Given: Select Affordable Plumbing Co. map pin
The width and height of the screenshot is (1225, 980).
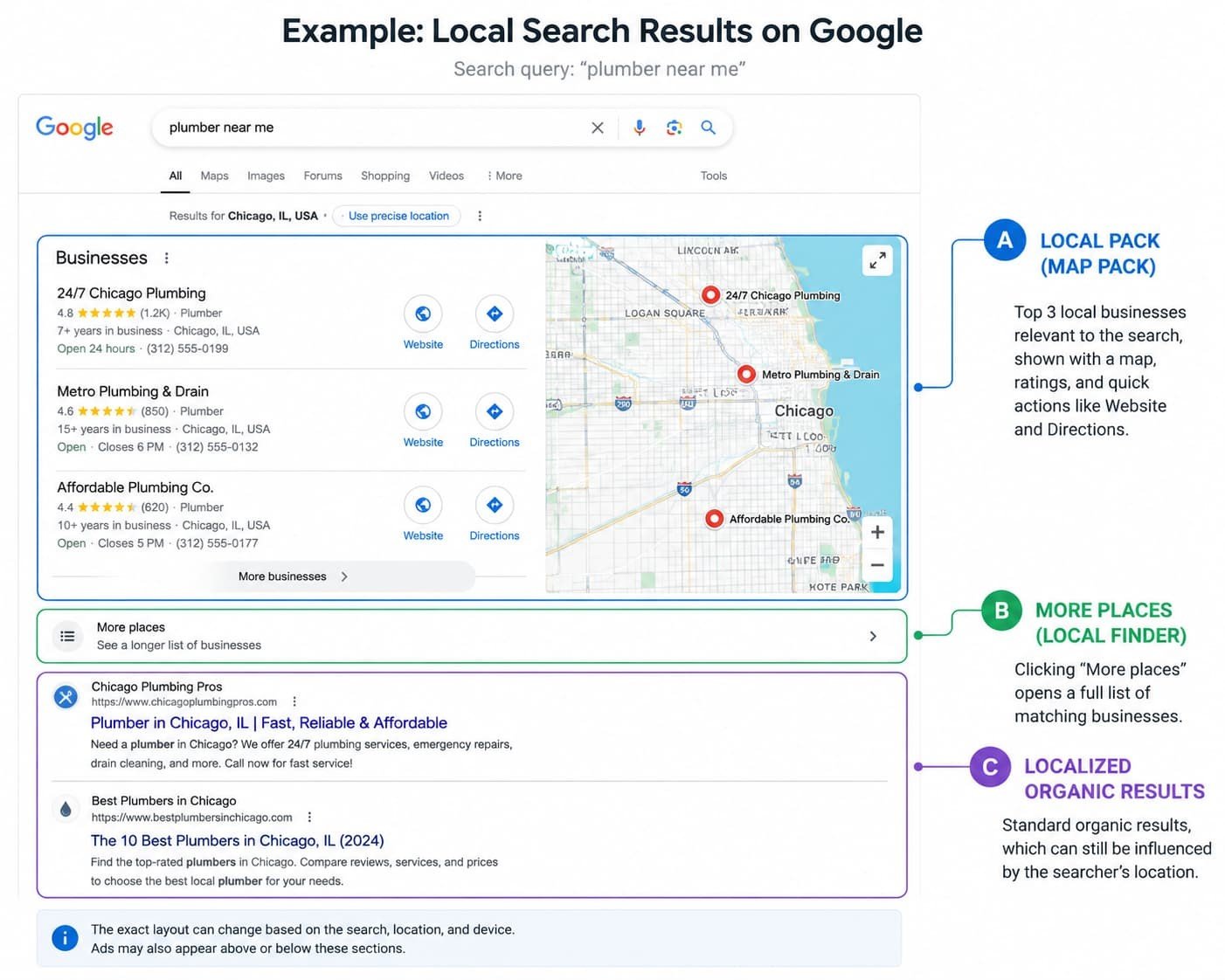Looking at the screenshot, I should pos(714,519).
